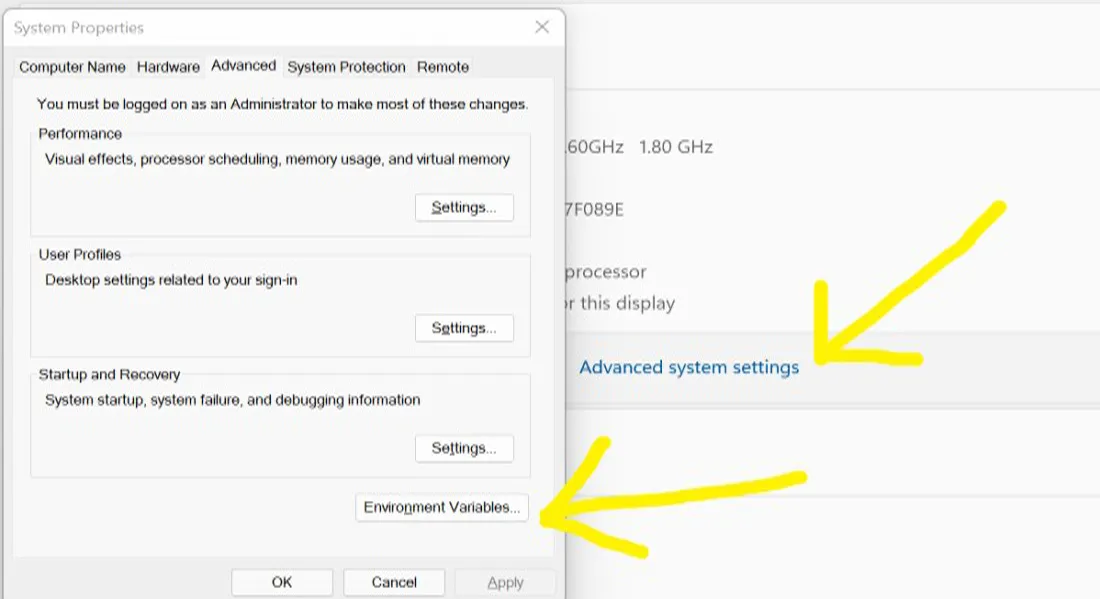Switch to the Computer Name tab
Screen dimensions: 1100x599
pyautogui.click(x=72, y=67)
